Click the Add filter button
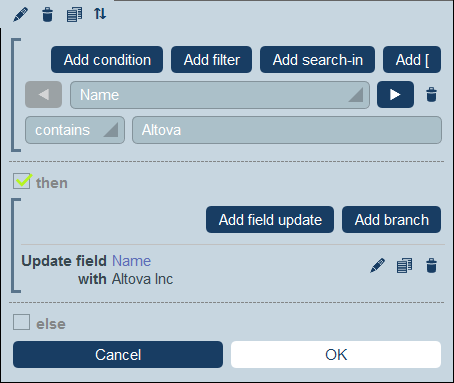Screen dimensions: 454x383 pos(211,60)
